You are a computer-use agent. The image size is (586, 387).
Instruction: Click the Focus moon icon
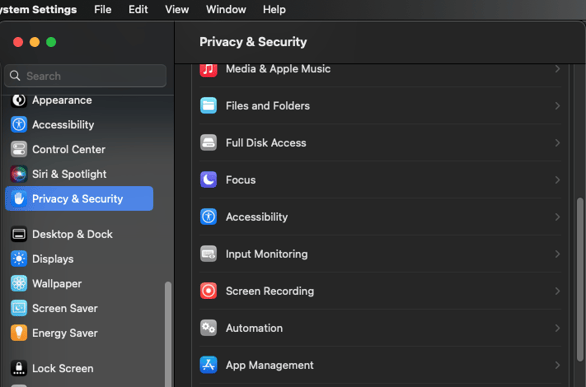(208, 180)
